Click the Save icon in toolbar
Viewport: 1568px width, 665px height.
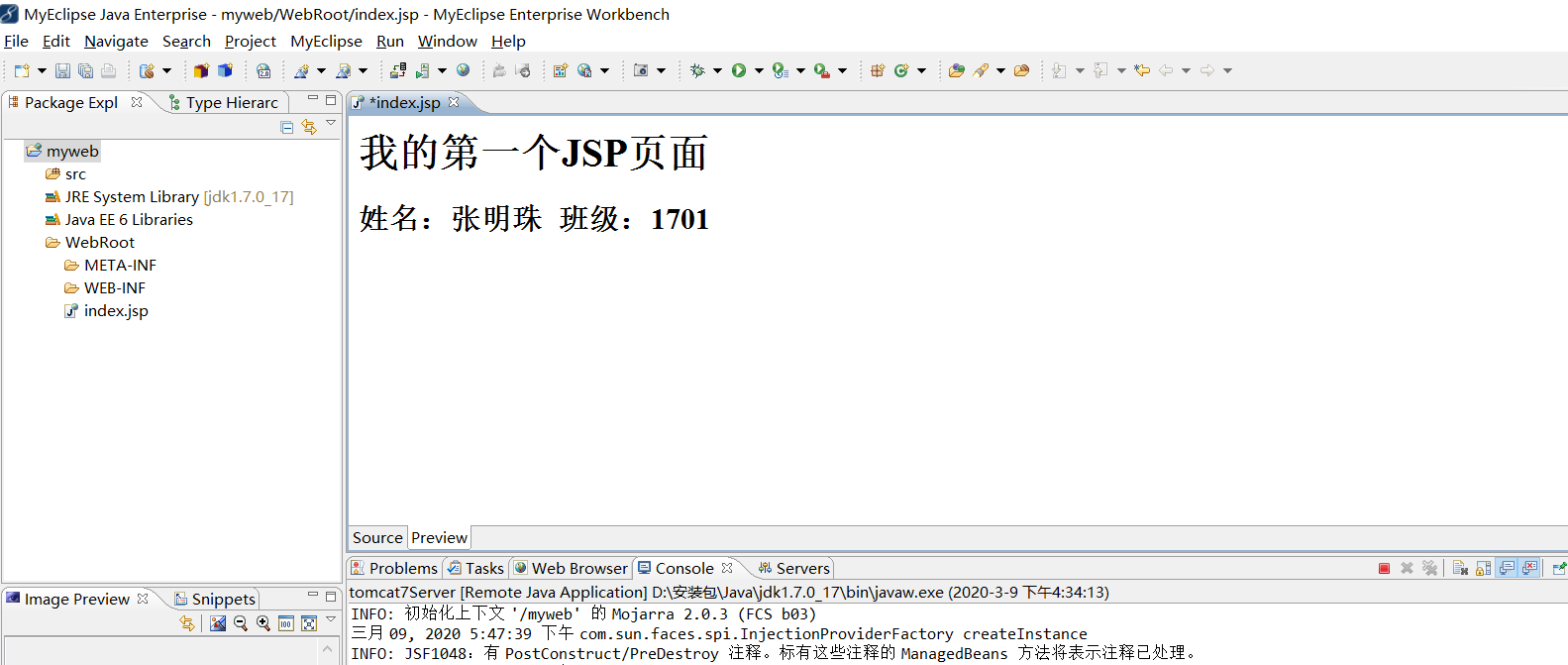62,70
